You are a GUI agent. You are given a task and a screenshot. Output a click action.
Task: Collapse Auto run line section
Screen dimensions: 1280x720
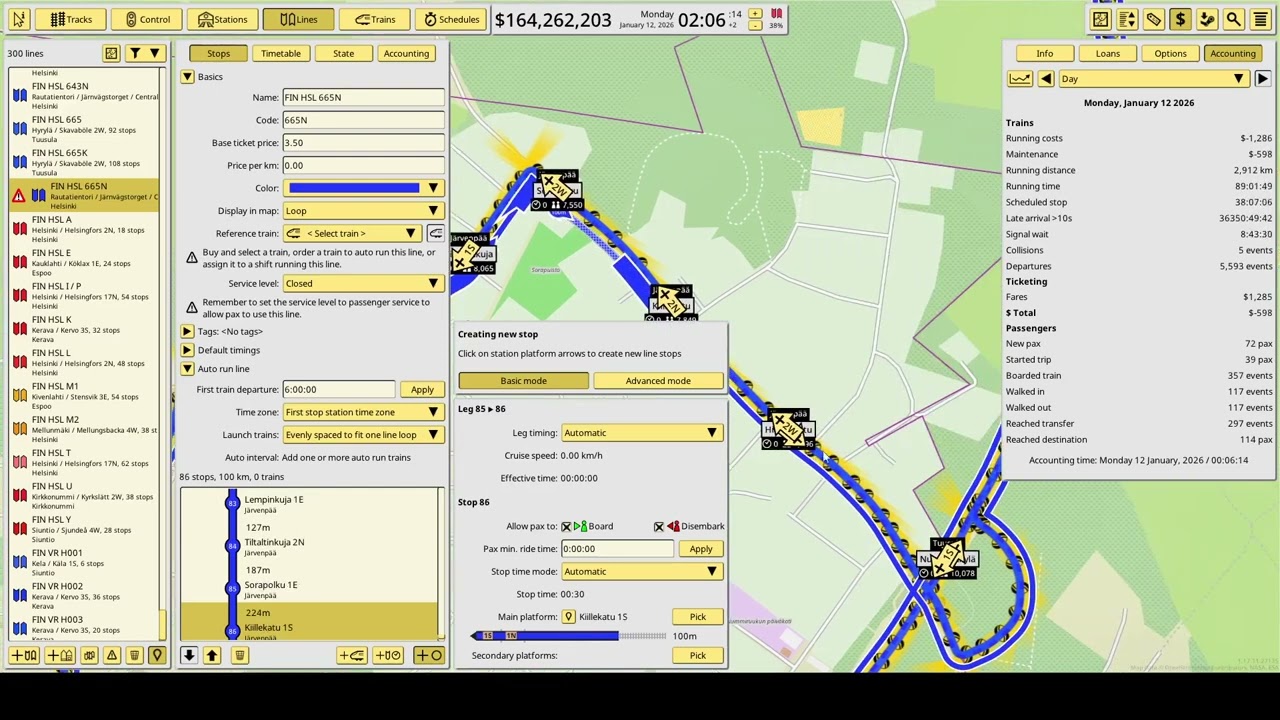coord(187,369)
